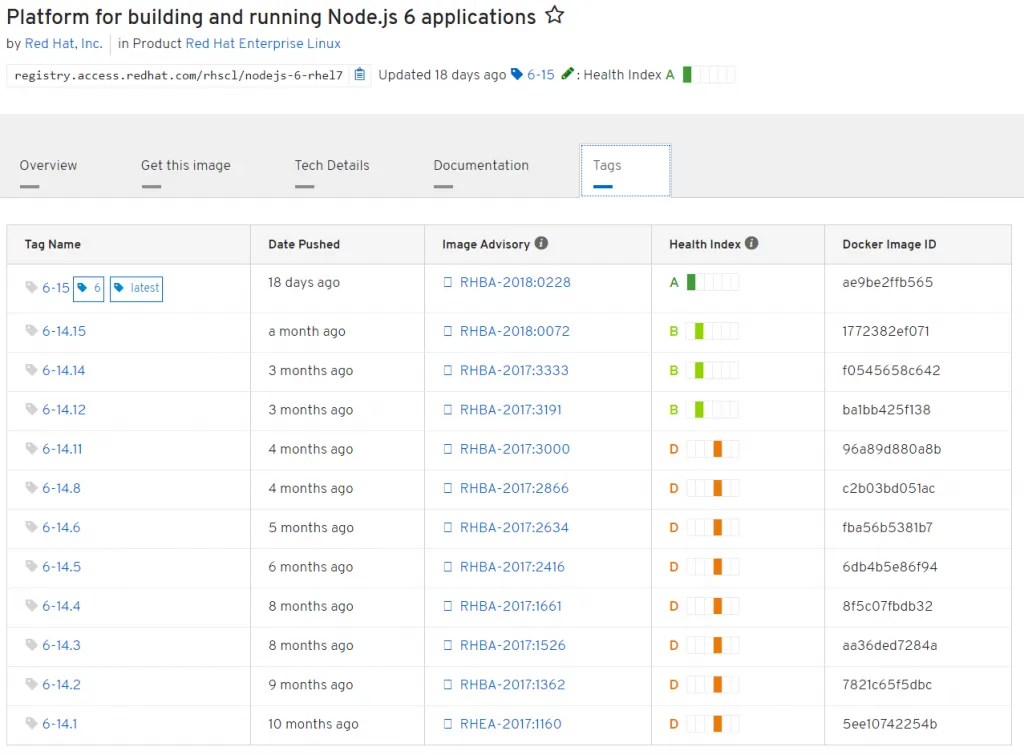View the Tech Details tab
Image resolution: width=1024 pixels, height=755 pixels.
click(x=332, y=165)
